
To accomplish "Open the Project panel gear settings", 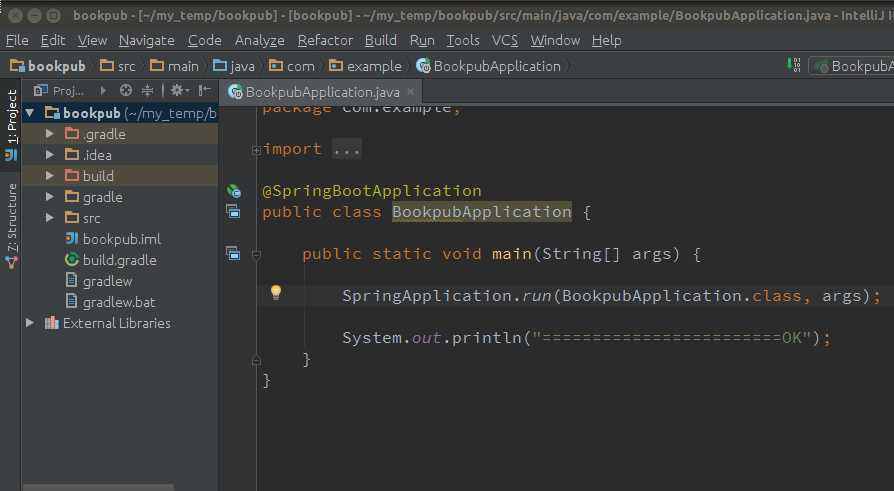I will 179,90.
